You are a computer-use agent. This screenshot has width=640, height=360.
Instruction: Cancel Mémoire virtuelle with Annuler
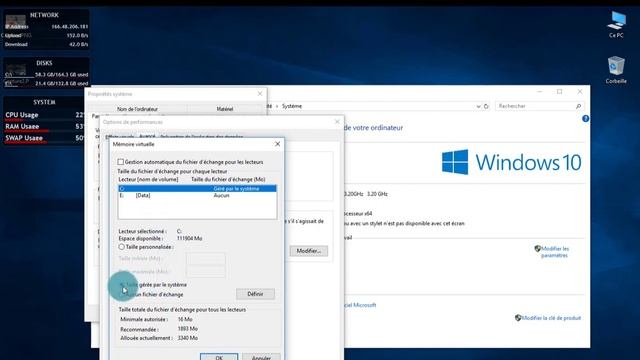coord(261,357)
